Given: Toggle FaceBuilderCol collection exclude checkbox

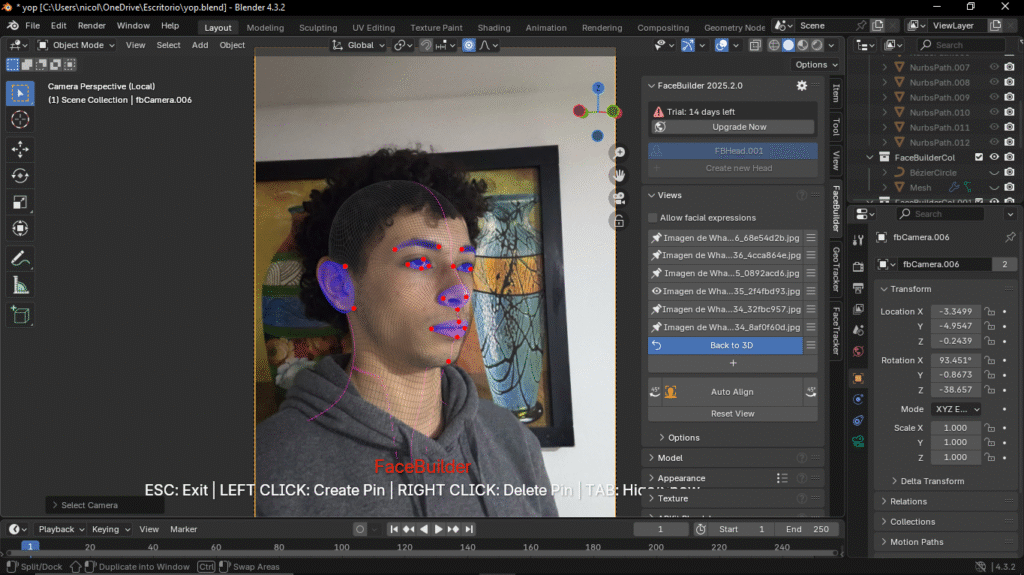Looking at the screenshot, I should [x=979, y=157].
